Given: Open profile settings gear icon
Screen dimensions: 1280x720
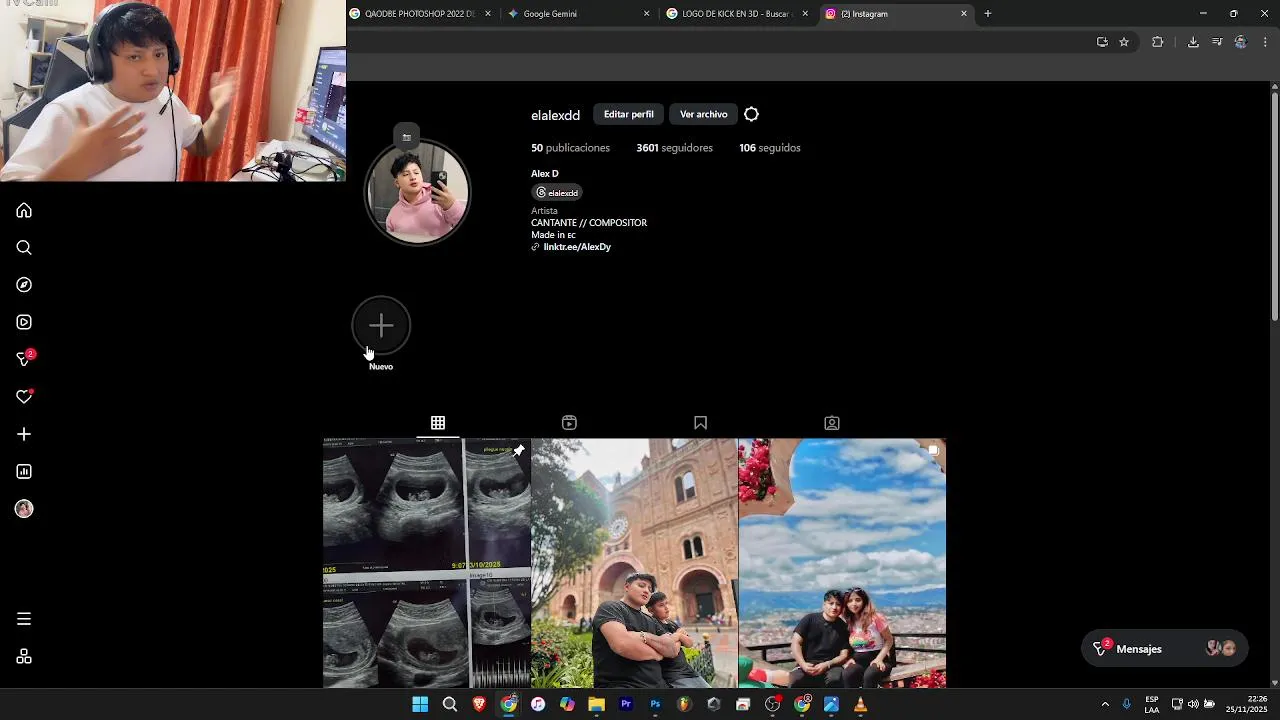Looking at the screenshot, I should click(x=751, y=115).
